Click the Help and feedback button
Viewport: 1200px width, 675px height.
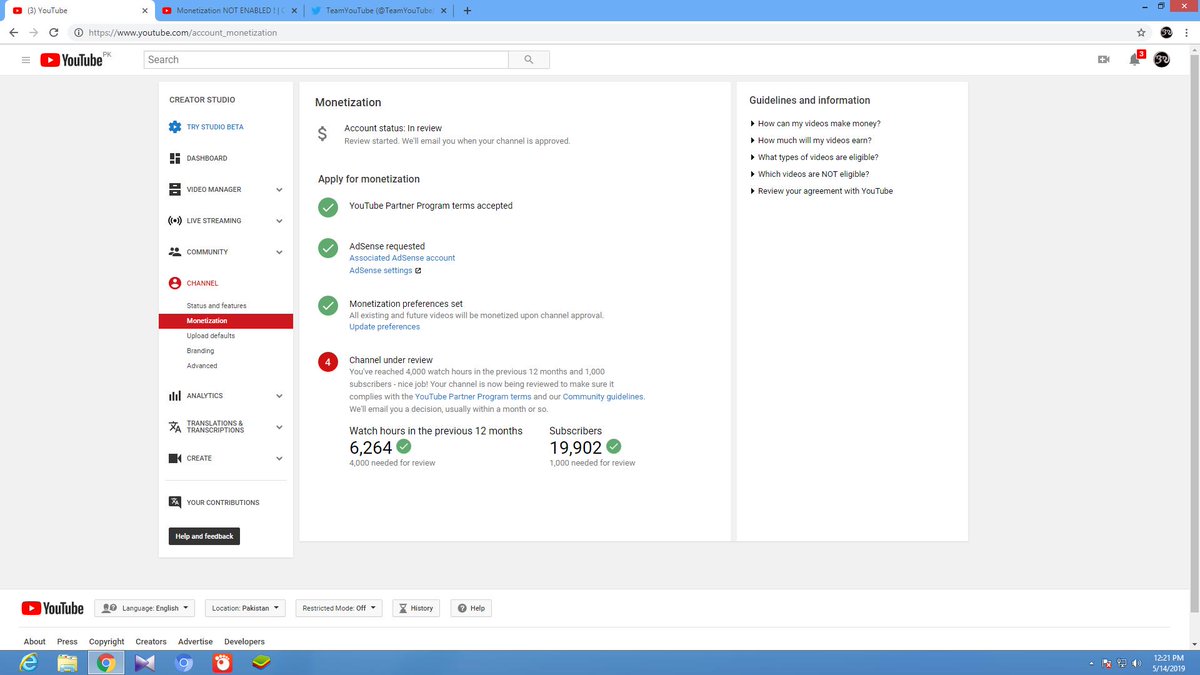point(204,537)
